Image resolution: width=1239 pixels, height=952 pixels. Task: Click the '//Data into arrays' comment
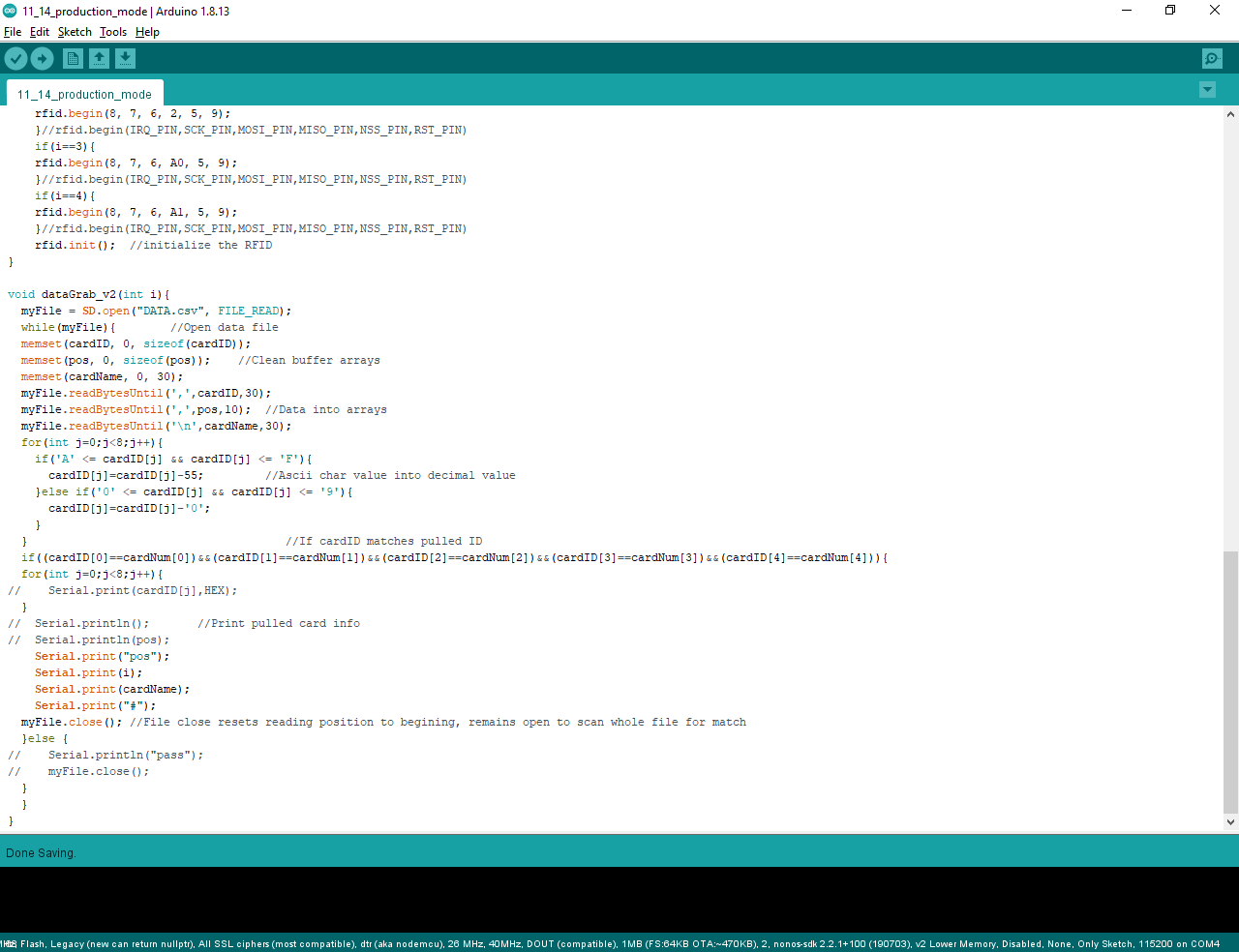[326, 409]
